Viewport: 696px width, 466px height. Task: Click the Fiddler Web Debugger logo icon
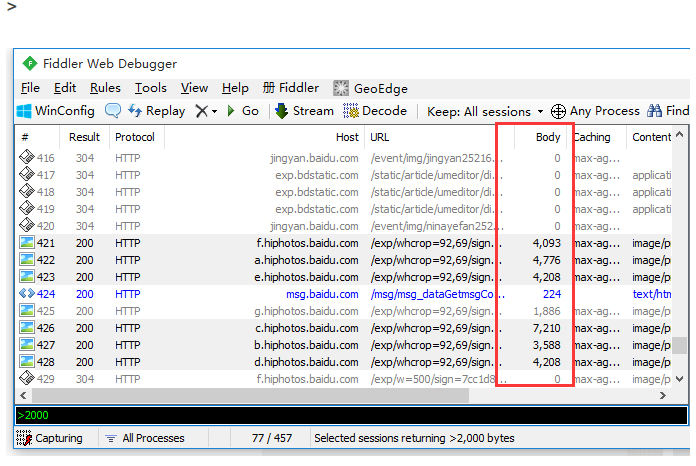(30, 64)
